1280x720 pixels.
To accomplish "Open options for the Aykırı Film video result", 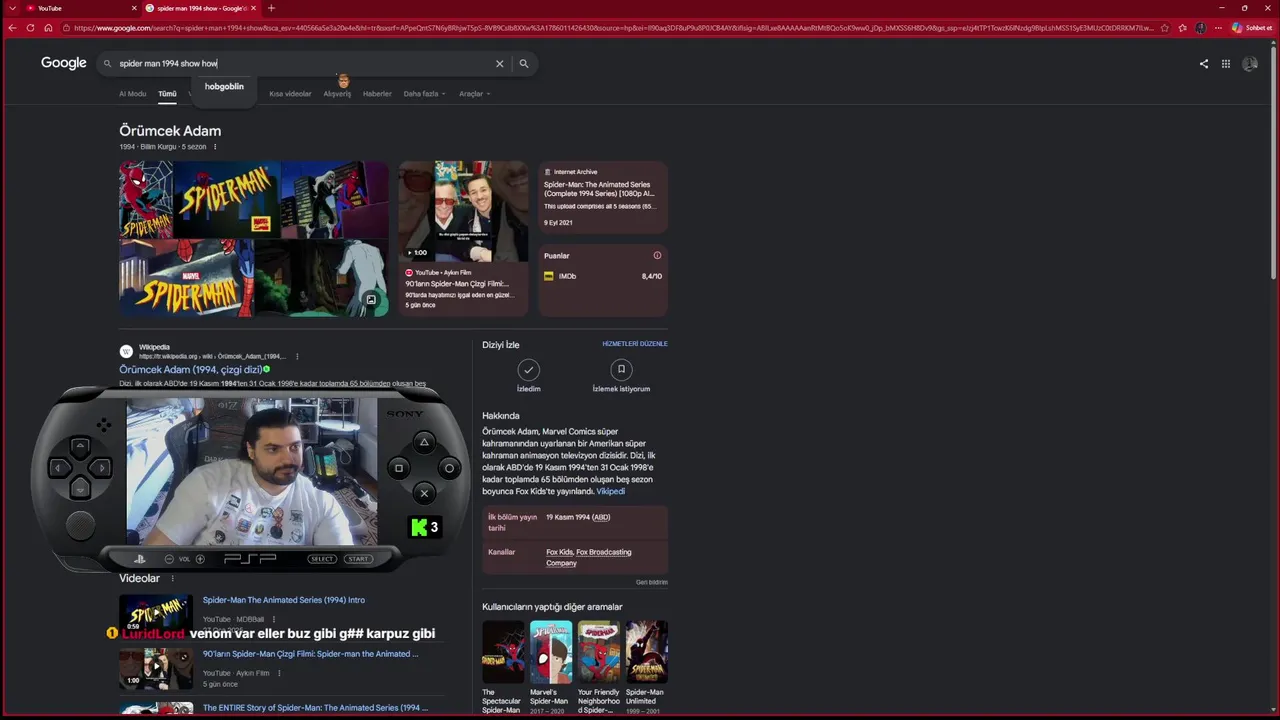I will pyautogui.click(x=278, y=674).
